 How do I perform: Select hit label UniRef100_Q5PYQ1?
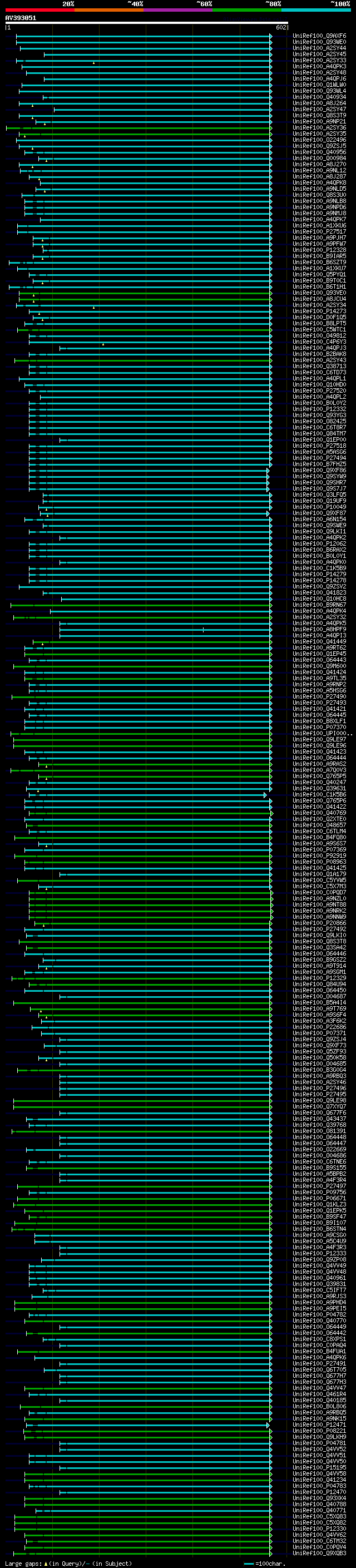point(319,275)
